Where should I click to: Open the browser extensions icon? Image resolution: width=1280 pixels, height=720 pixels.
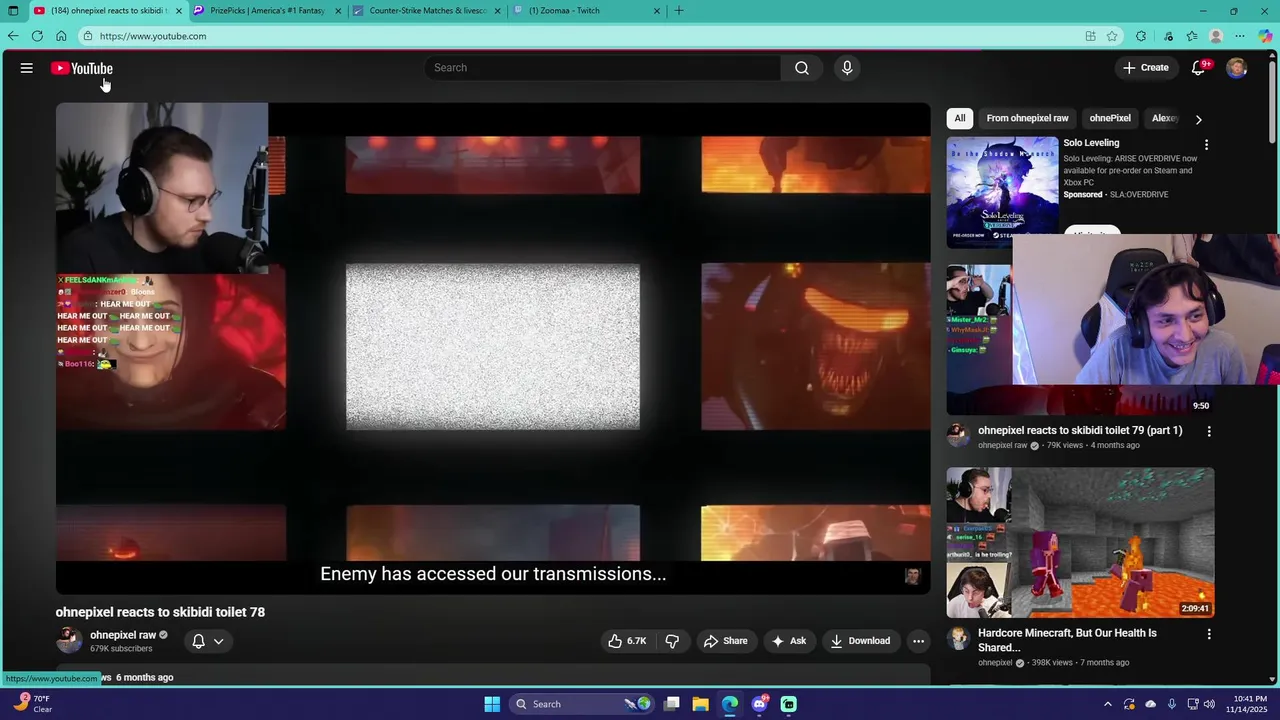coord(1141,36)
